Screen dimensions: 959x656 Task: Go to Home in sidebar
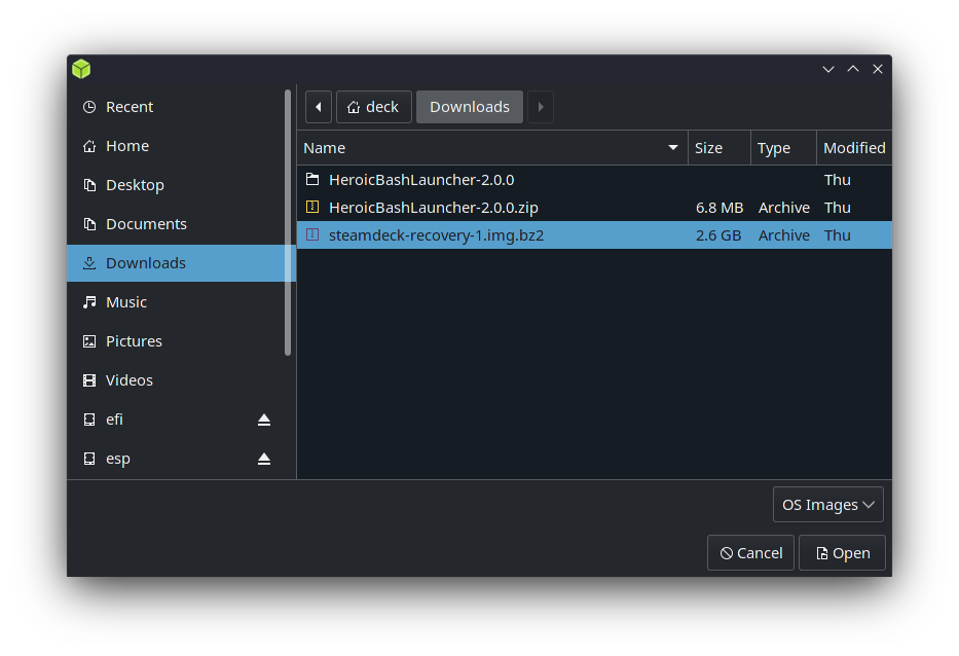click(177, 146)
